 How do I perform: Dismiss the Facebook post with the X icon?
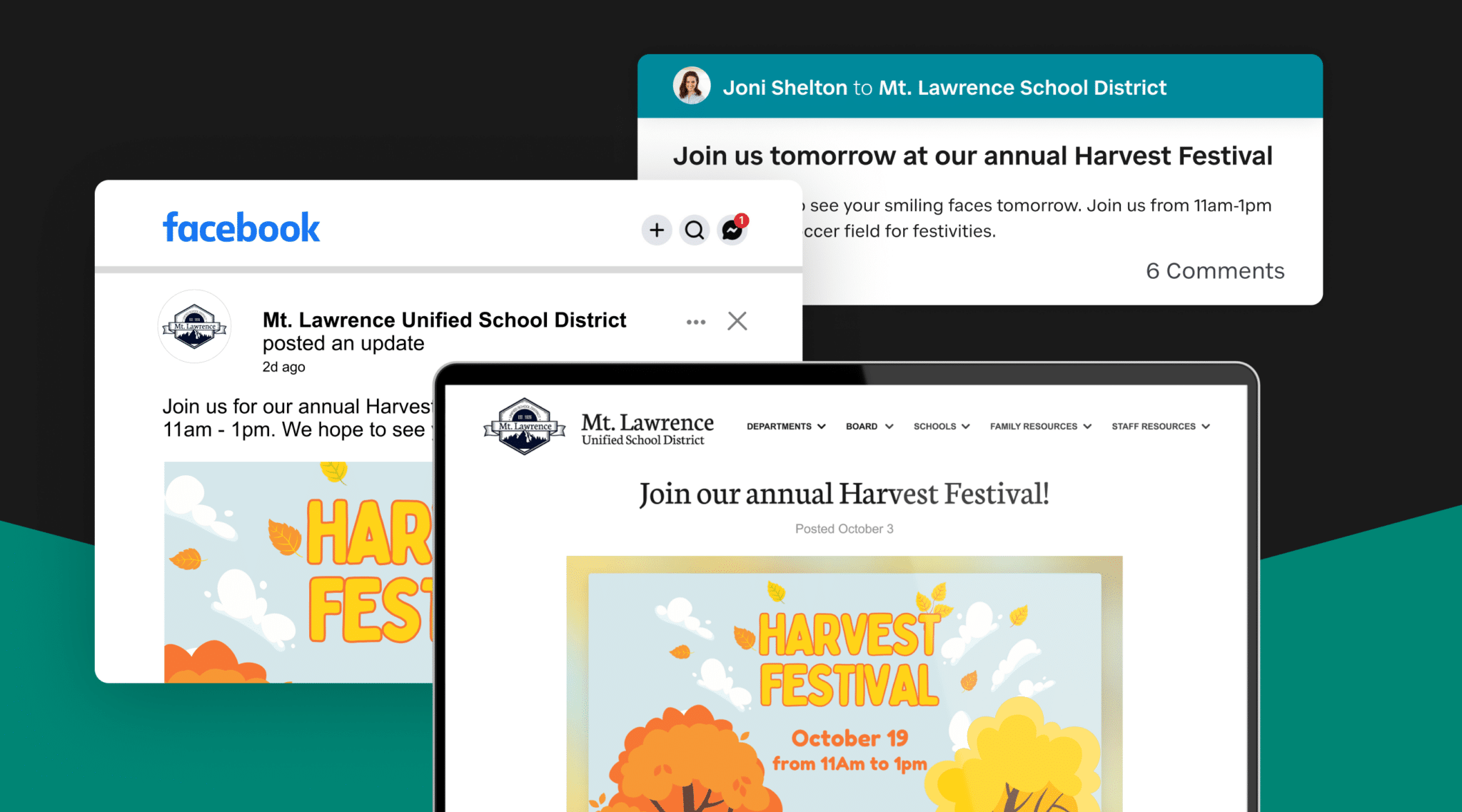tap(737, 321)
